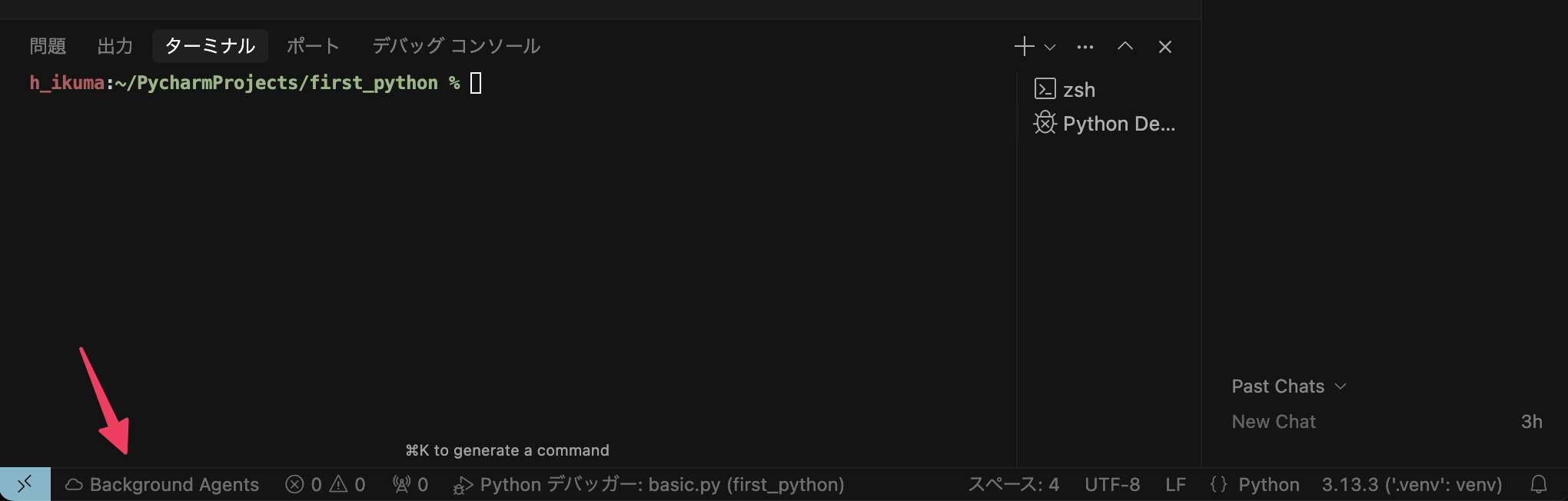Click the notification bell icon
This screenshot has height=501, width=1568.
click(x=1538, y=485)
